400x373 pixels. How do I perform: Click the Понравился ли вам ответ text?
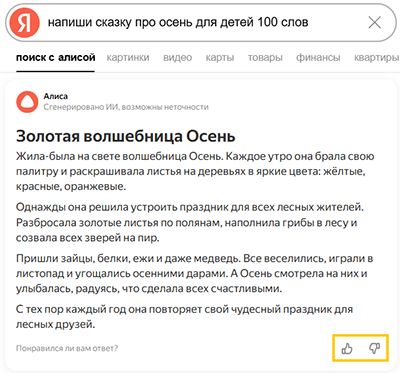pyautogui.click(x=67, y=348)
